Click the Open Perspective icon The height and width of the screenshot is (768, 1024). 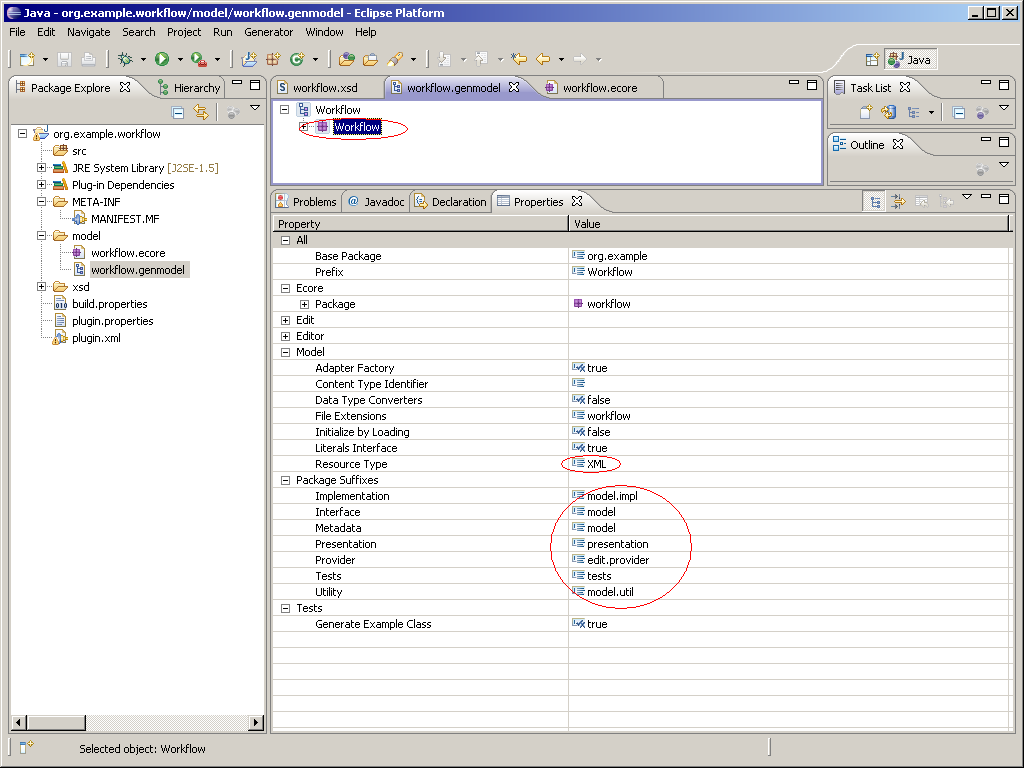872,59
